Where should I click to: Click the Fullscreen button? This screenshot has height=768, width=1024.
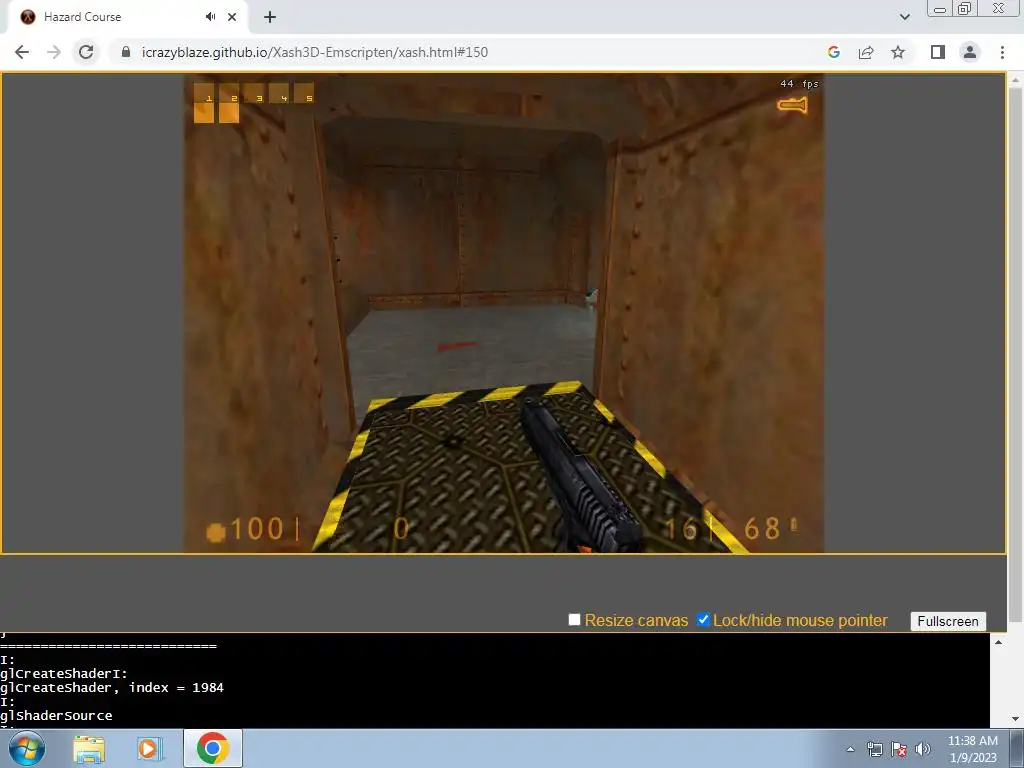948,621
